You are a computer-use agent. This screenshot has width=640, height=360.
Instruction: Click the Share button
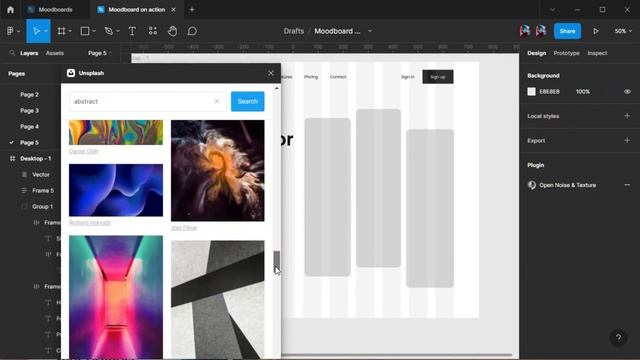click(x=567, y=31)
